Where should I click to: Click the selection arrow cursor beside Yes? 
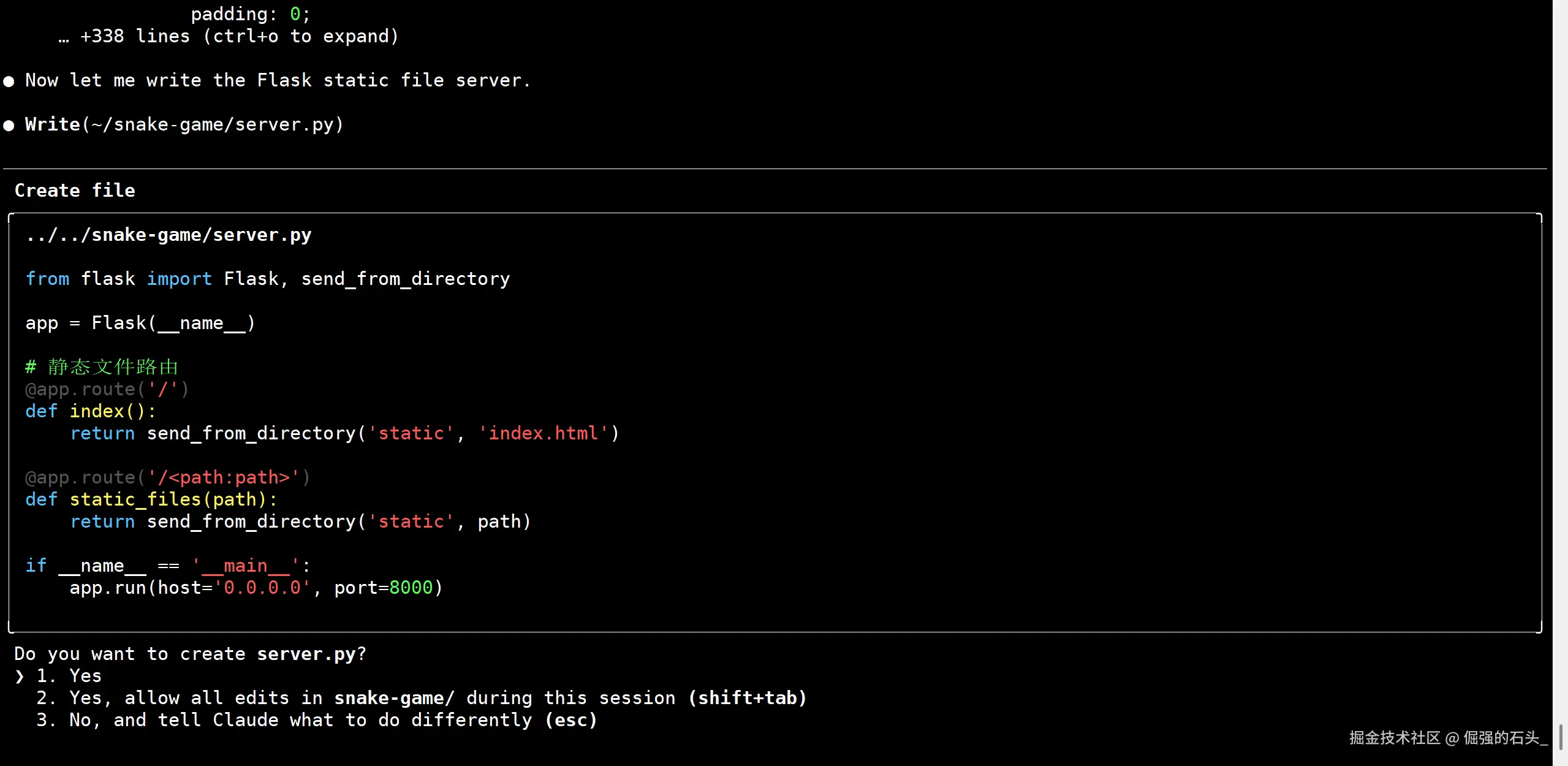point(20,676)
